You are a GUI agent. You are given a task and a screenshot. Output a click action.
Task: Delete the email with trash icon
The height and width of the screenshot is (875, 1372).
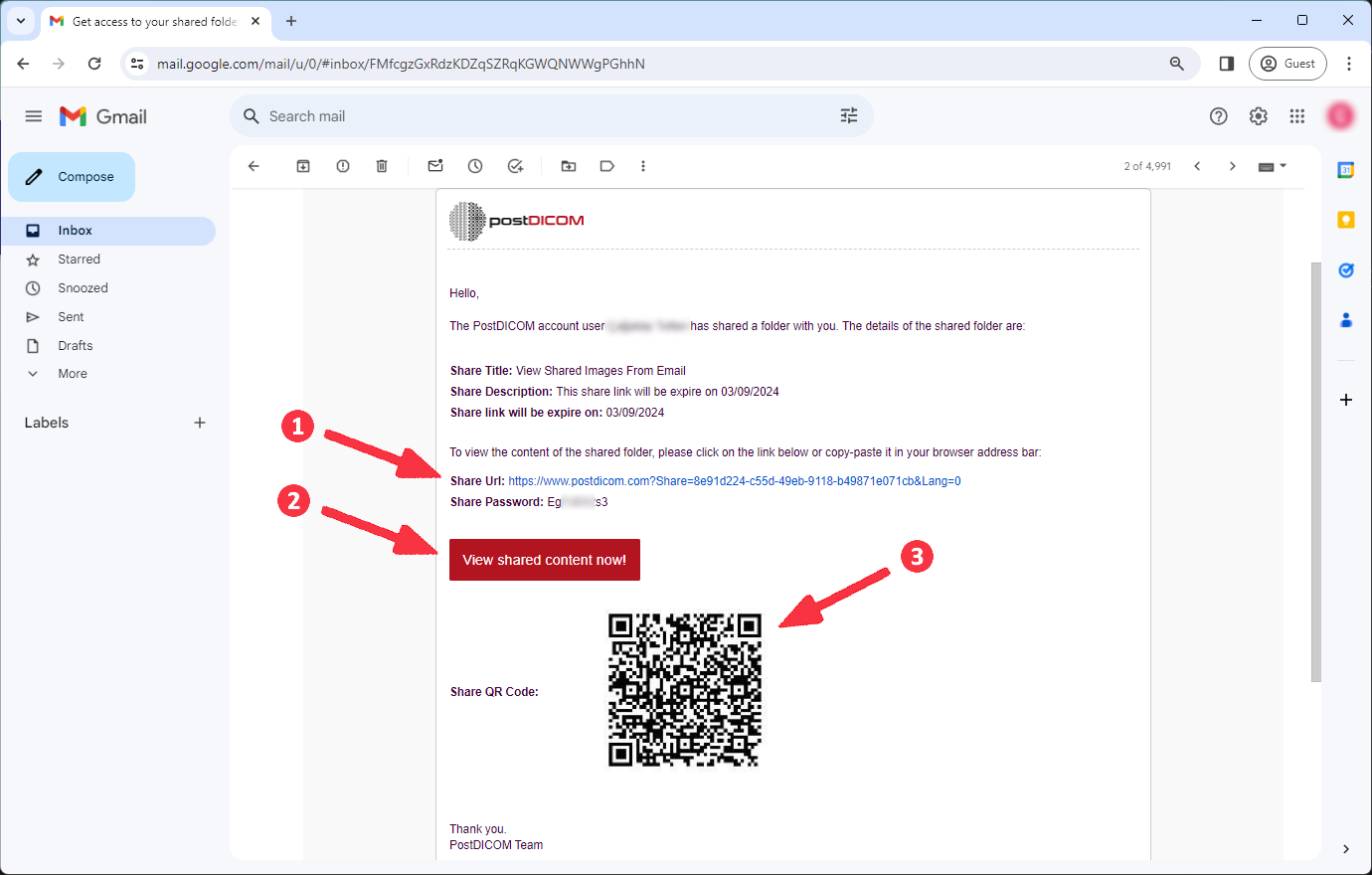click(x=382, y=166)
